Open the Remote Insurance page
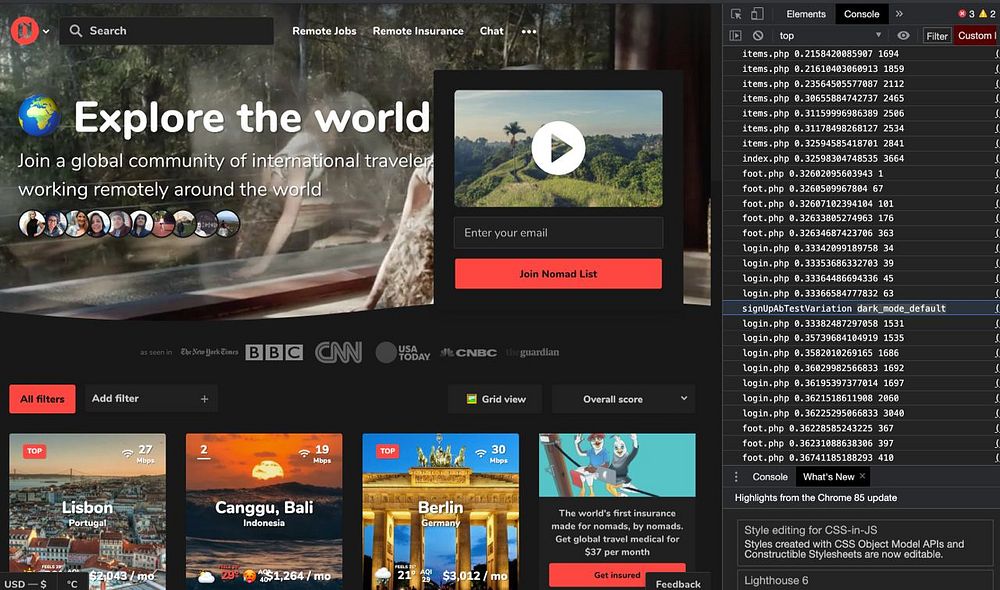The image size is (1000, 590). [418, 31]
